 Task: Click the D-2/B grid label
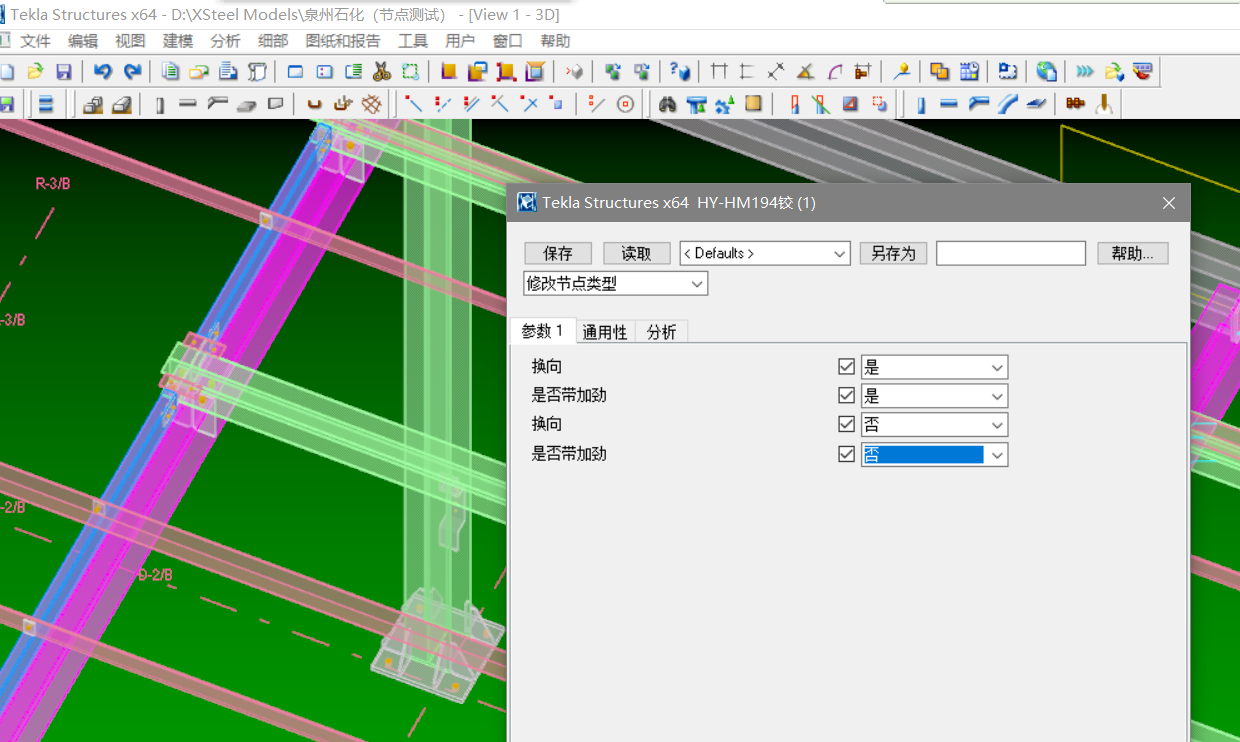click(155, 575)
